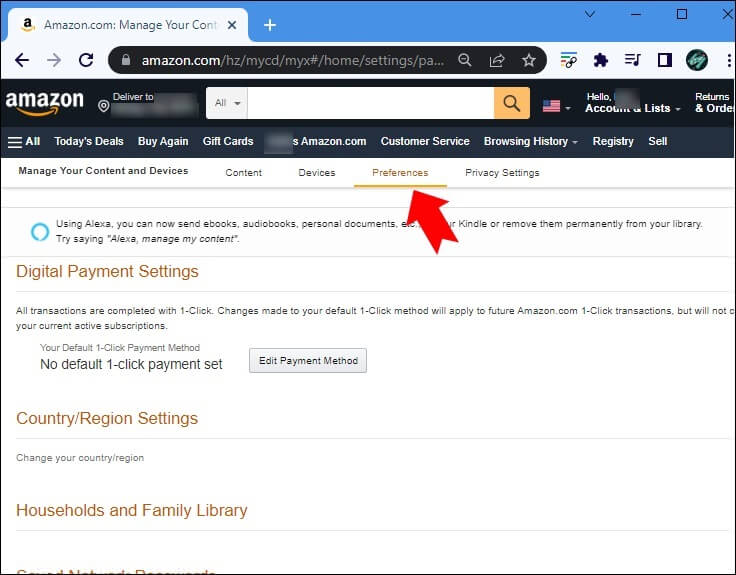Image resolution: width=736 pixels, height=575 pixels.
Task: Open Chrome's three-dot menu
Action: [728, 60]
